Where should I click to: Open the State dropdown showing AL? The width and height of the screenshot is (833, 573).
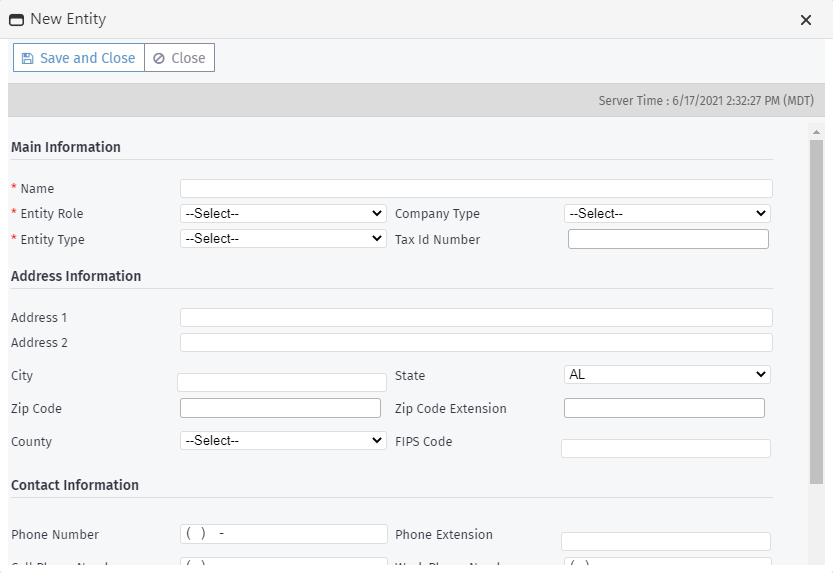[667, 374]
